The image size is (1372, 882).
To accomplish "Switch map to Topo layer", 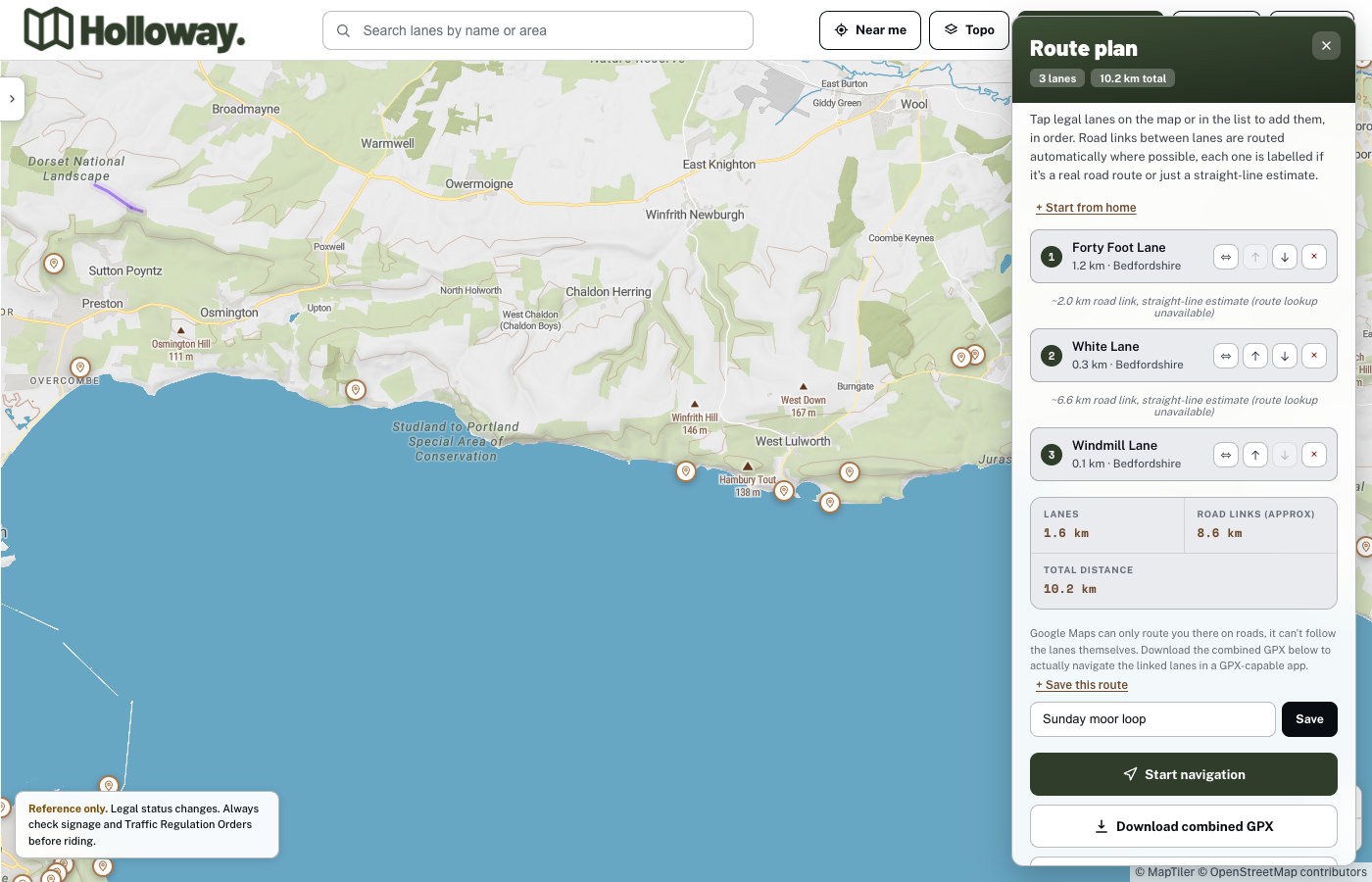I will click(969, 30).
